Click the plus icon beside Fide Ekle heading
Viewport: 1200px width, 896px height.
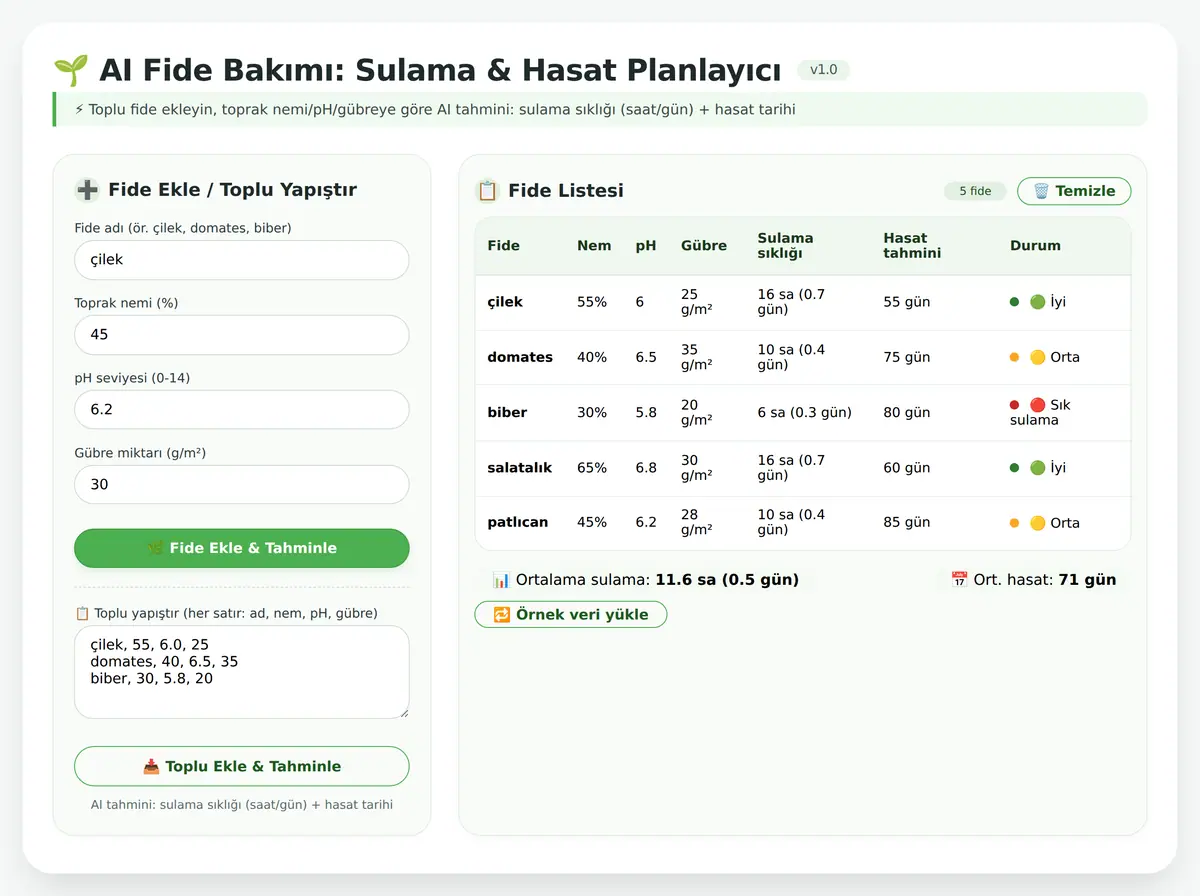[x=87, y=190]
